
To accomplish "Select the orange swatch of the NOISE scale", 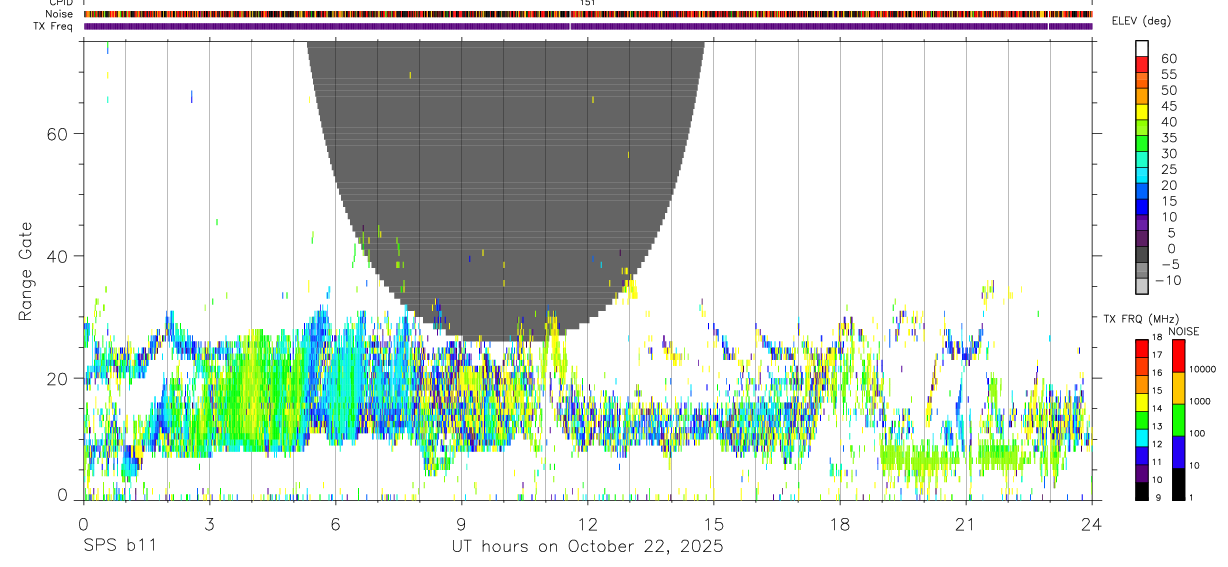I will click(x=1178, y=388).
